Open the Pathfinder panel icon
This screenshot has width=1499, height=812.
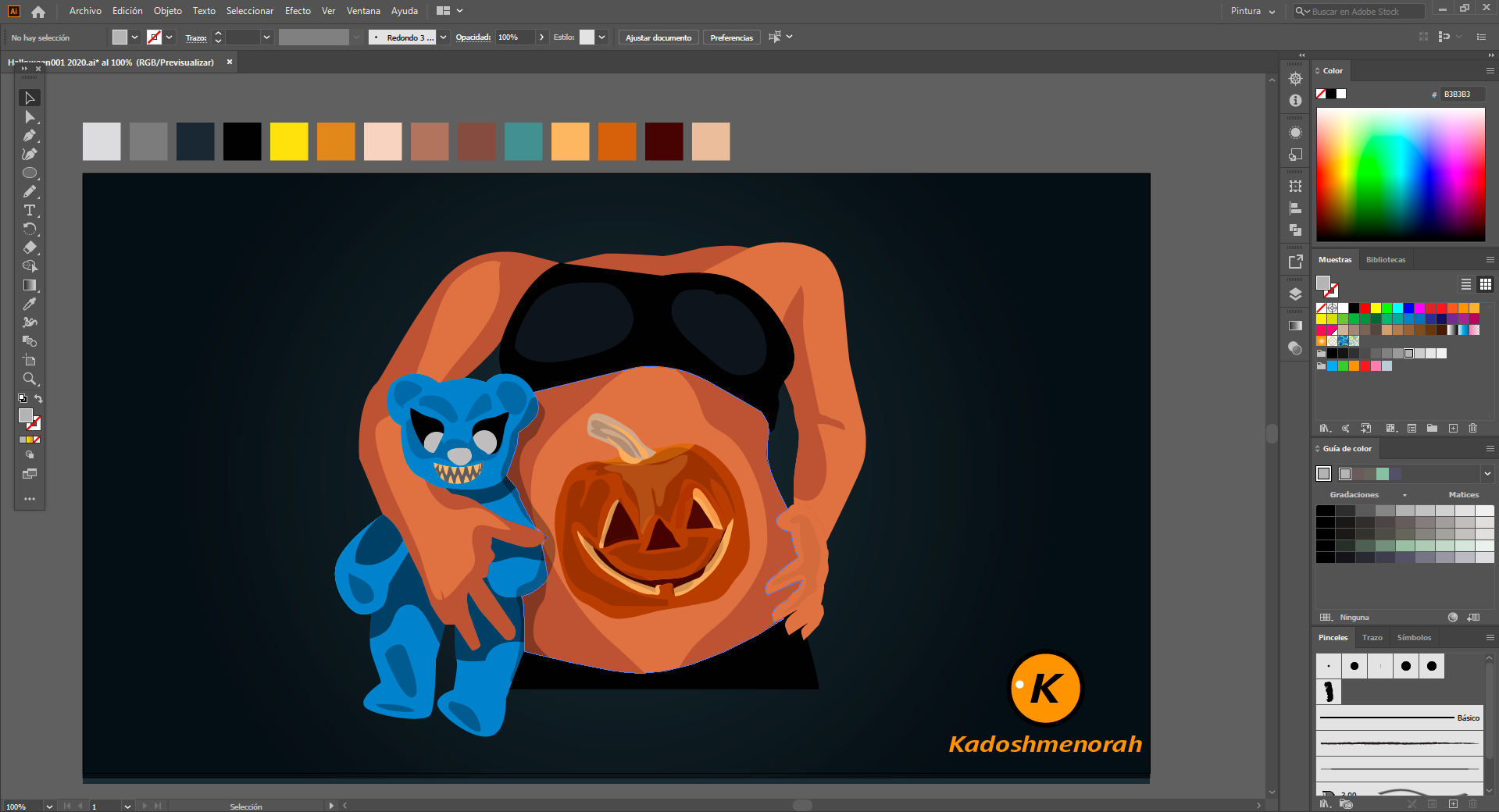[1295, 230]
